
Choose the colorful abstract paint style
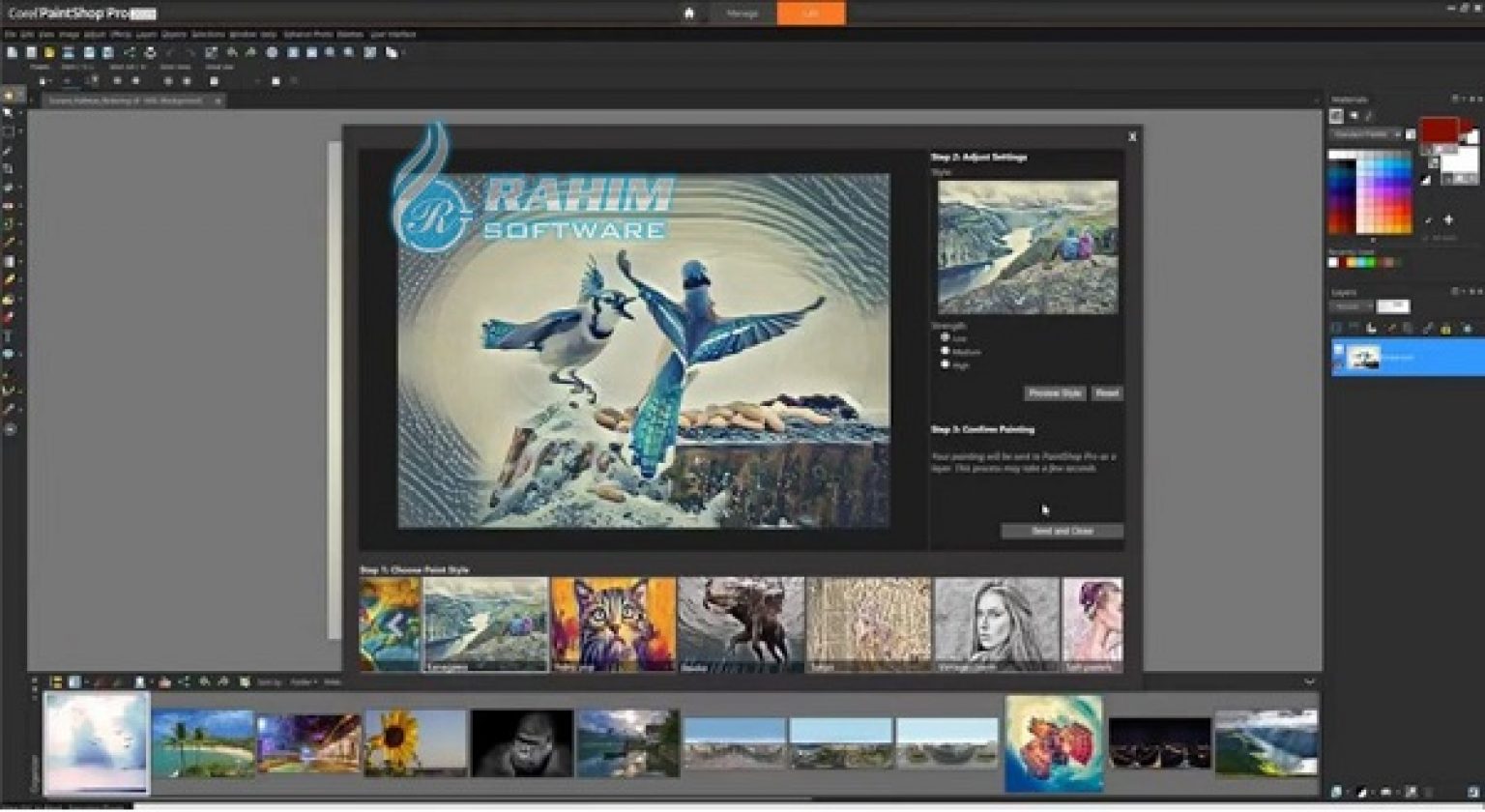(391, 624)
